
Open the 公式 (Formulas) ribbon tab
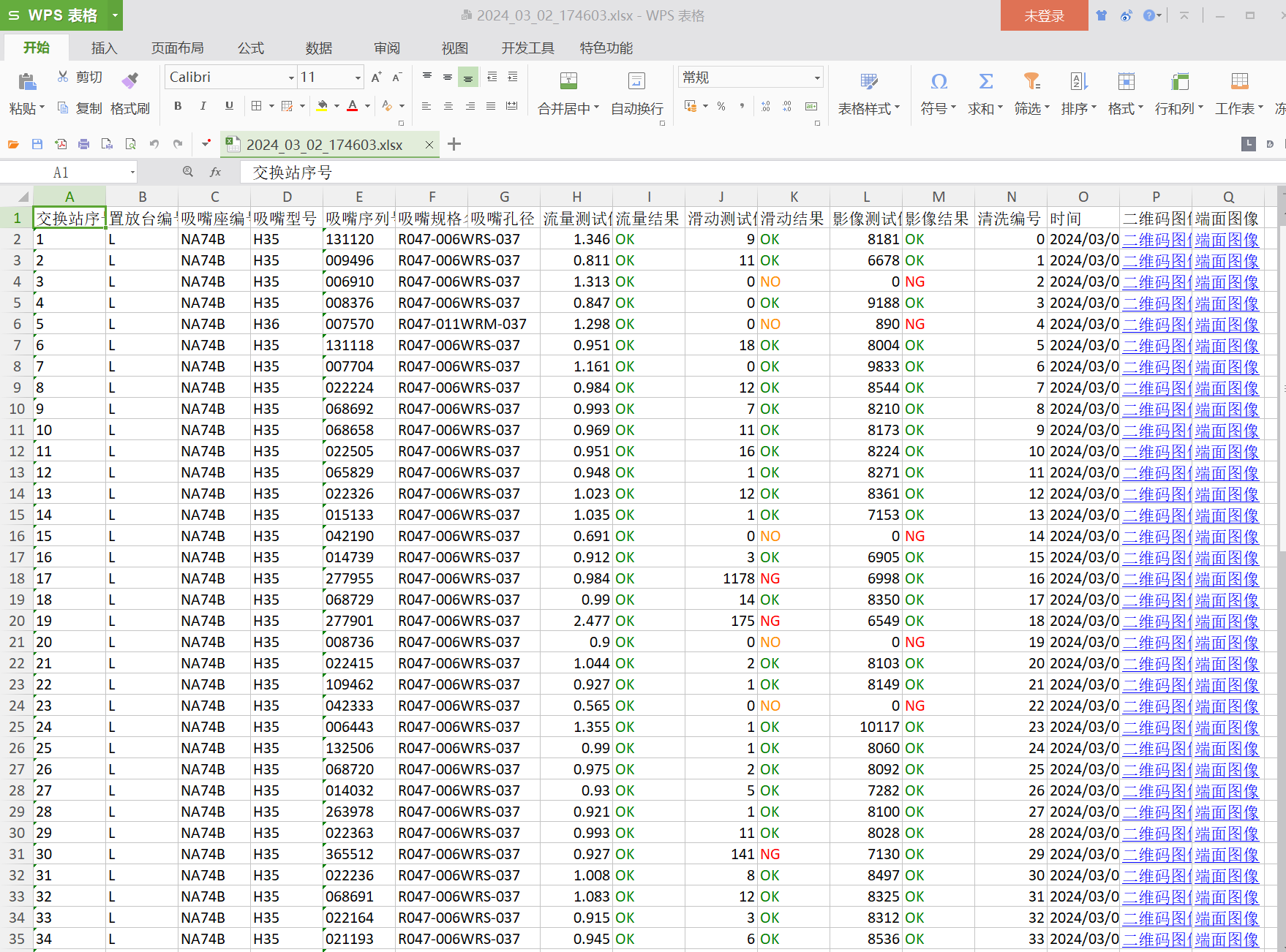click(250, 48)
